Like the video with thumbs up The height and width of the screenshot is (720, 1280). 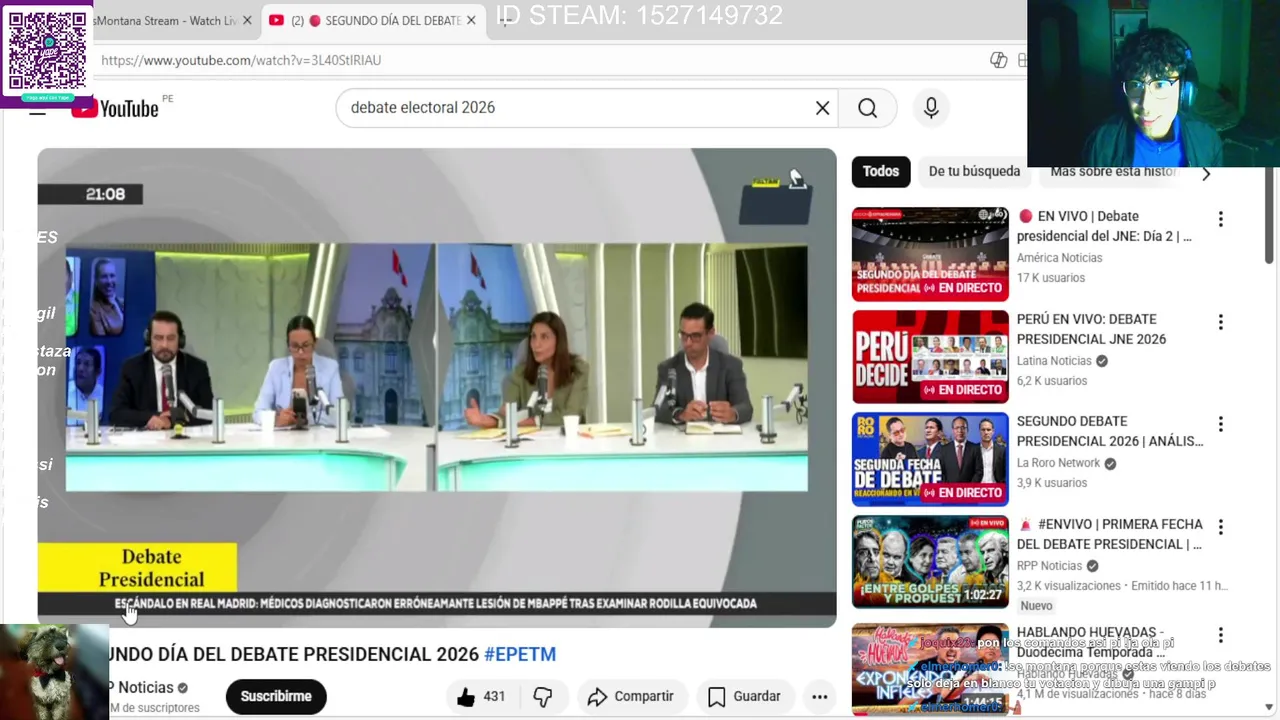466,697
